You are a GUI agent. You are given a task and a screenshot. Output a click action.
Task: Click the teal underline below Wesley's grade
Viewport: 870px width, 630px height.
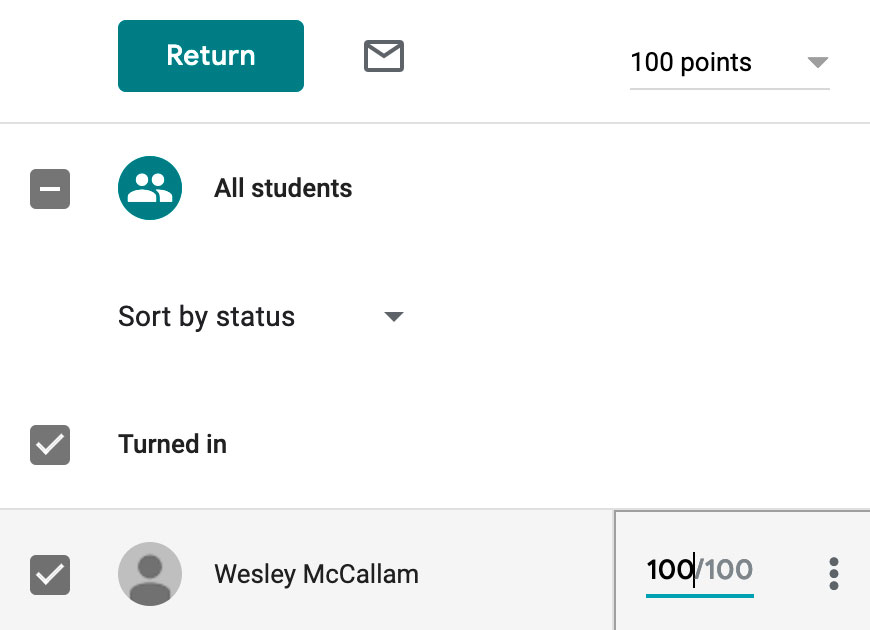[x=700, y=593]
